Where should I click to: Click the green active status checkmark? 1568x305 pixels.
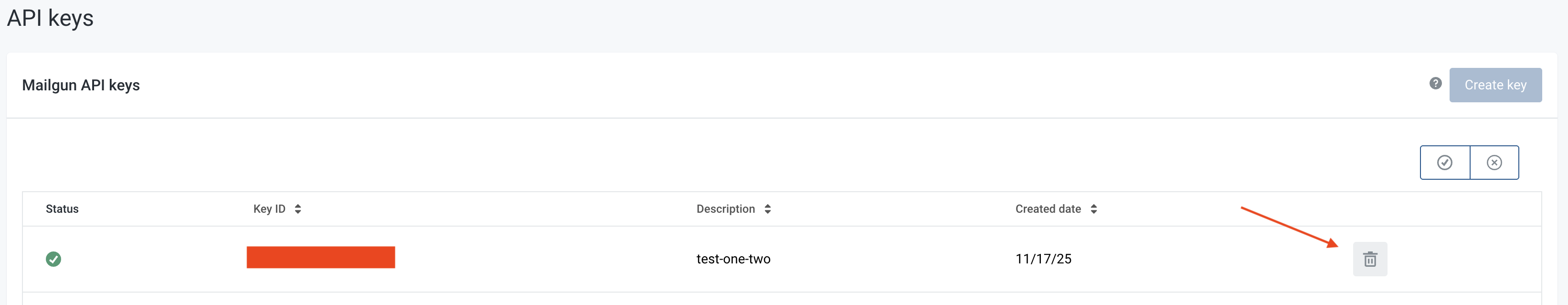pos(53,259)
